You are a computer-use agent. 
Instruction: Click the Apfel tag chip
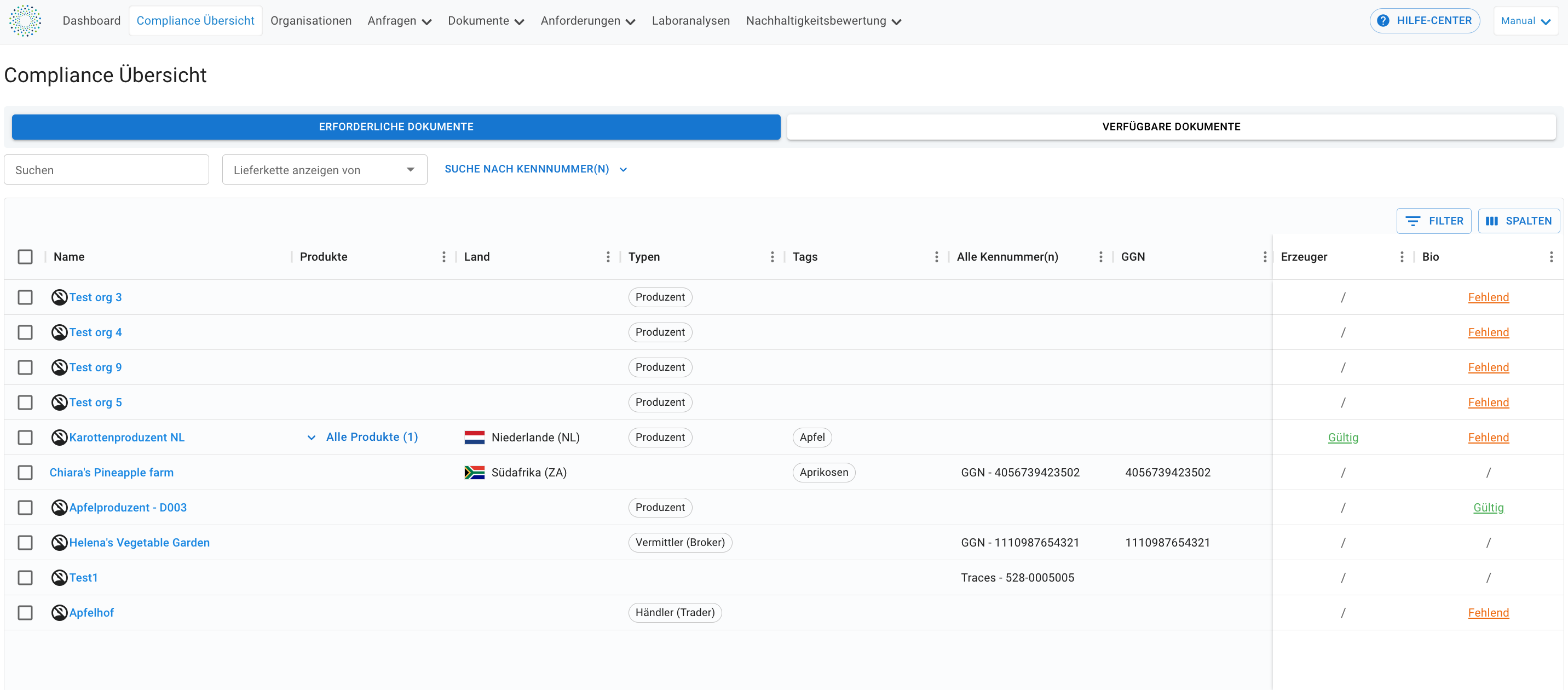coord(812,437)
